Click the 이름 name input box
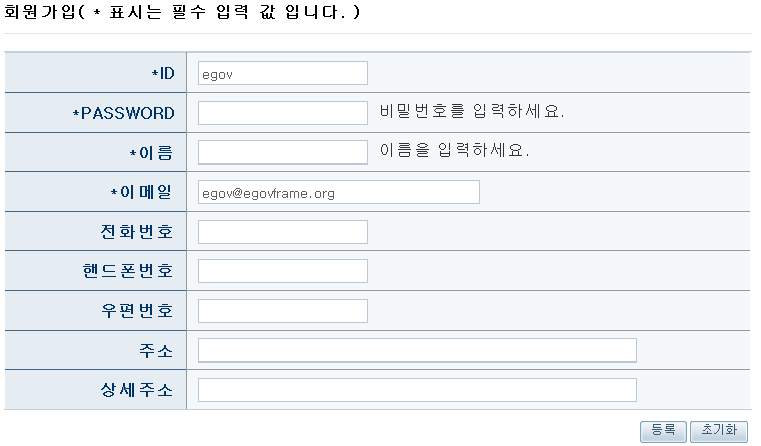 tap(282, 152)
